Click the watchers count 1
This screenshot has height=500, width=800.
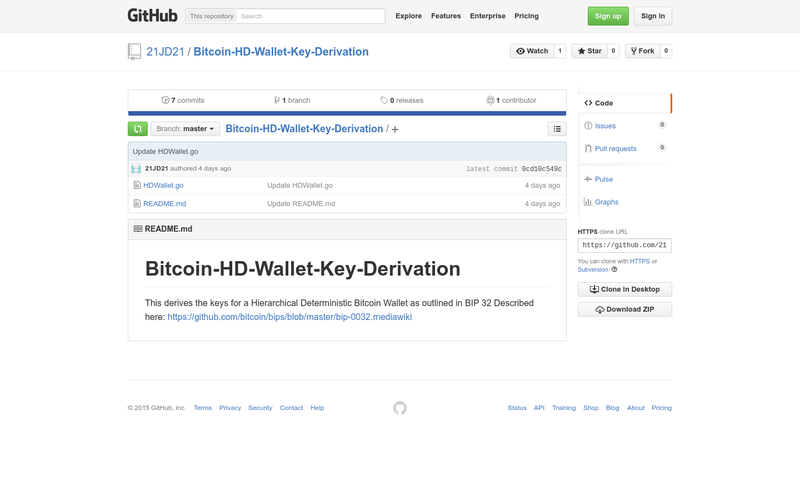click(560, 51)
